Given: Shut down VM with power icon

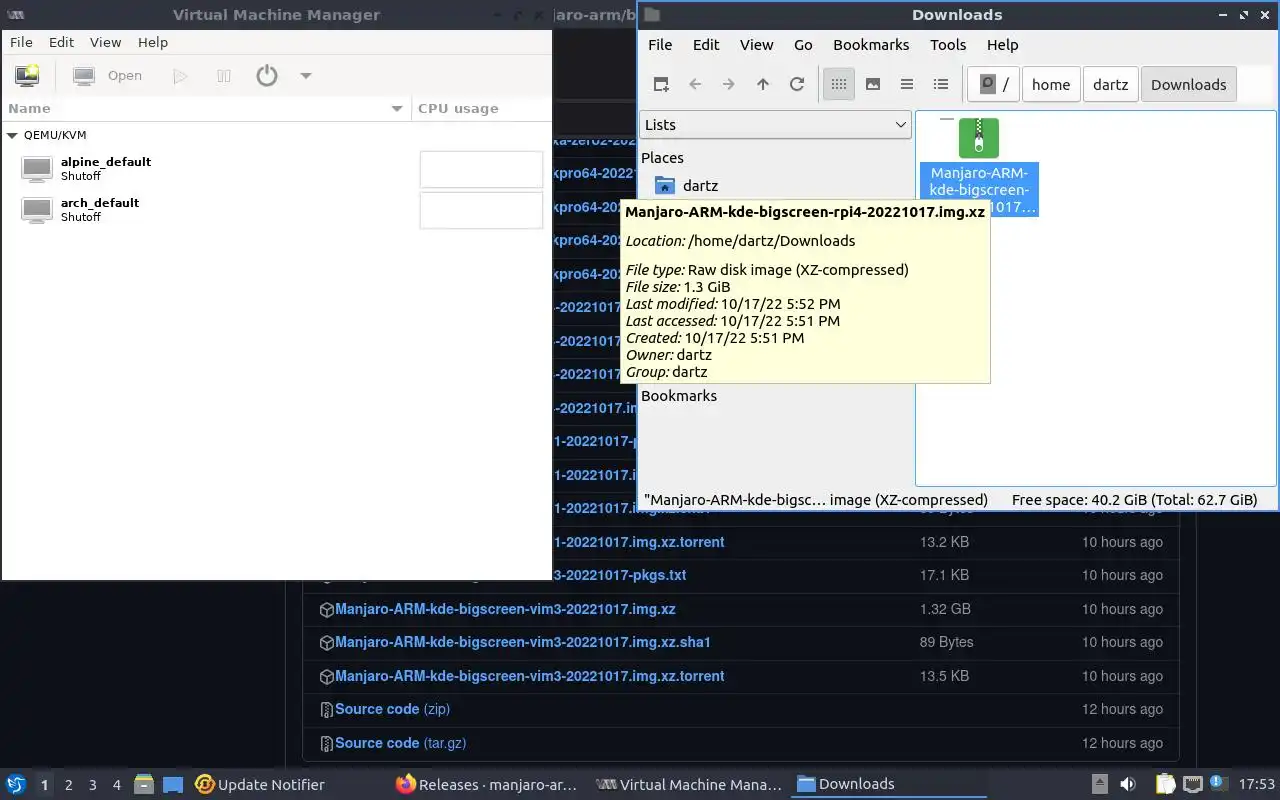Looking at the screenshot, I should click(x=266, y=76).
